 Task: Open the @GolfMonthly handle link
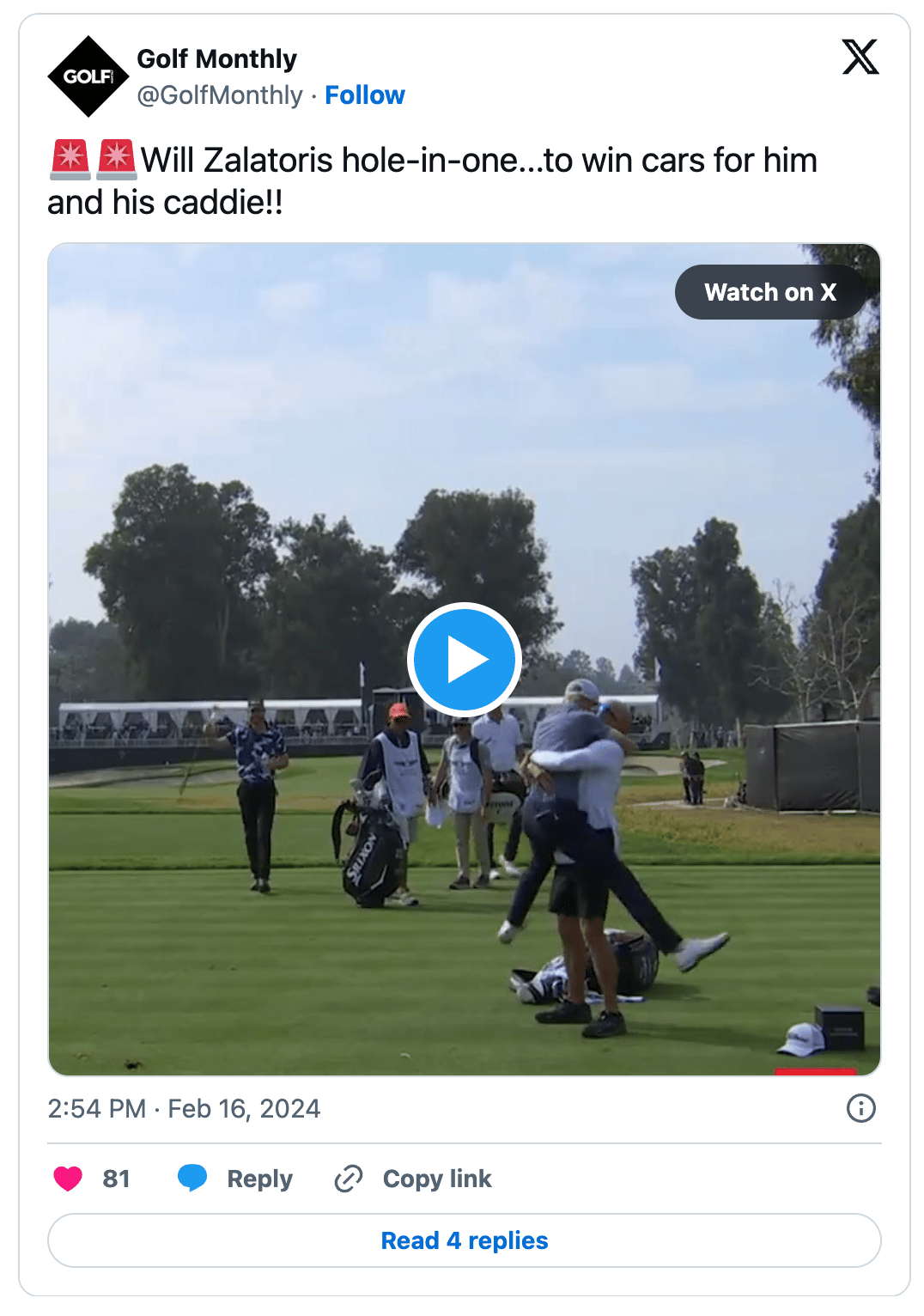tap(220, 95)
